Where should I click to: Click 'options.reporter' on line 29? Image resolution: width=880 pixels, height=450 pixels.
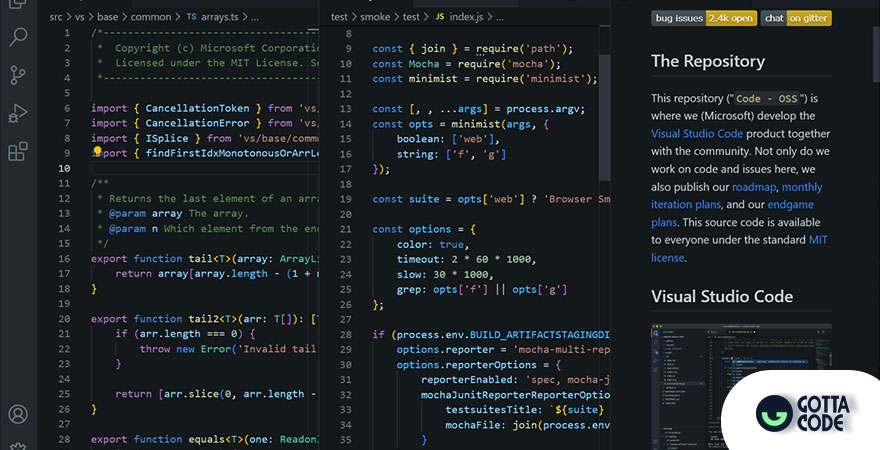tap(446, 350)
